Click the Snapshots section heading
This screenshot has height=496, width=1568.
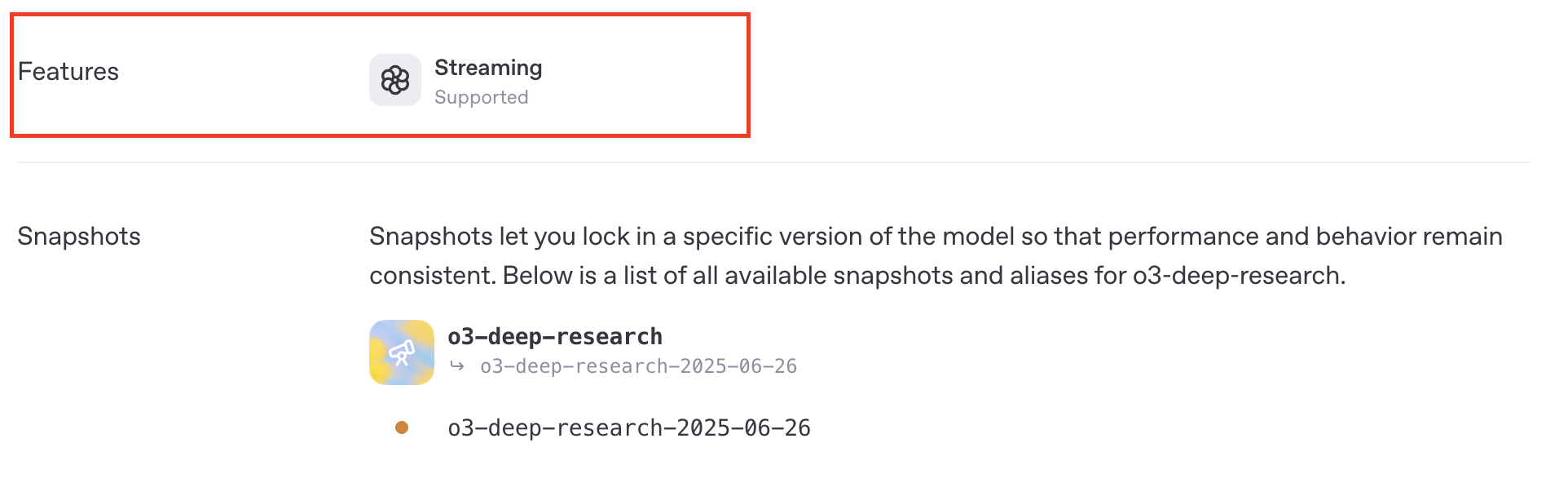coord(79,237)
